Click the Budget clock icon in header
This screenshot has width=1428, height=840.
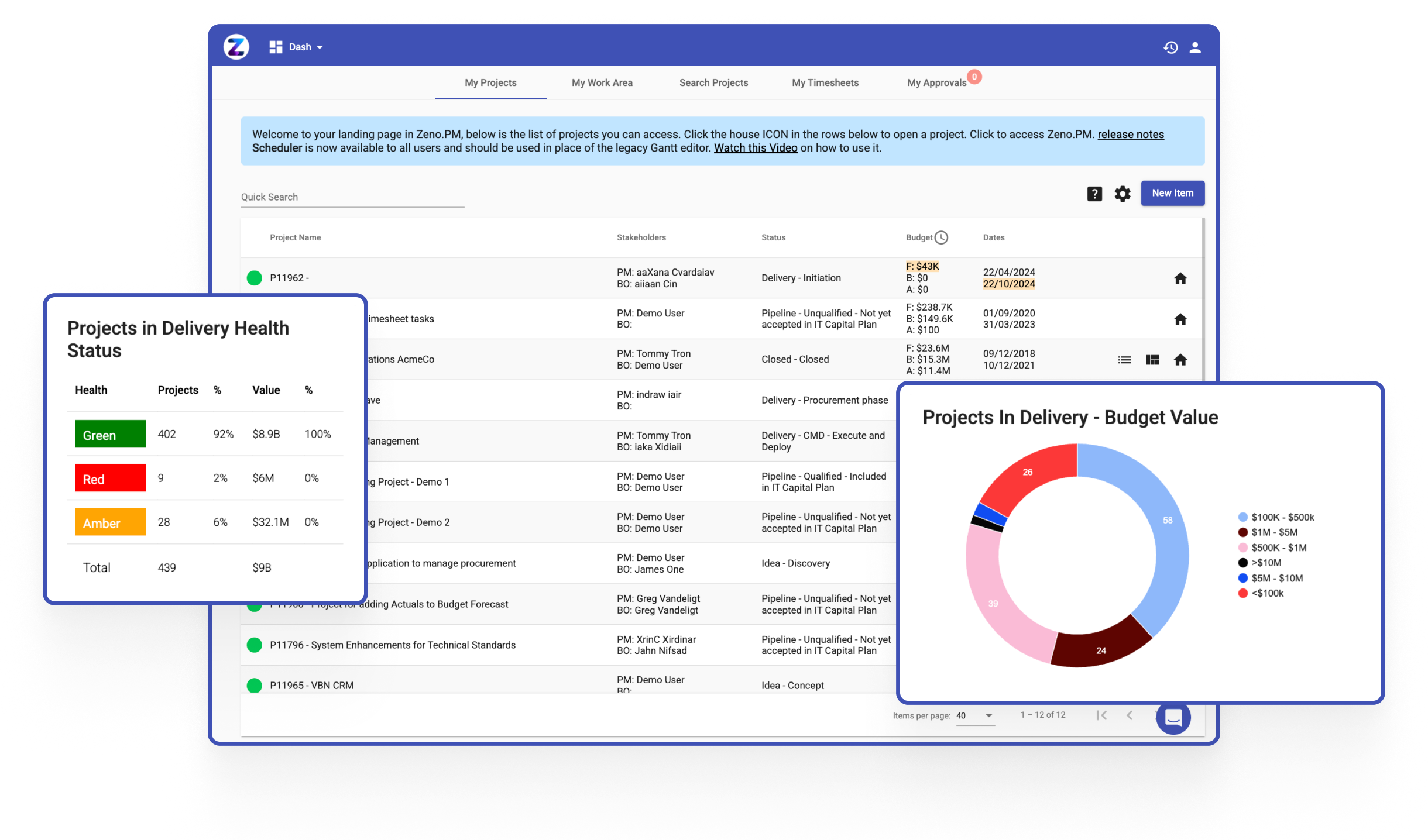pyautogui.click(x=941, y=237)
